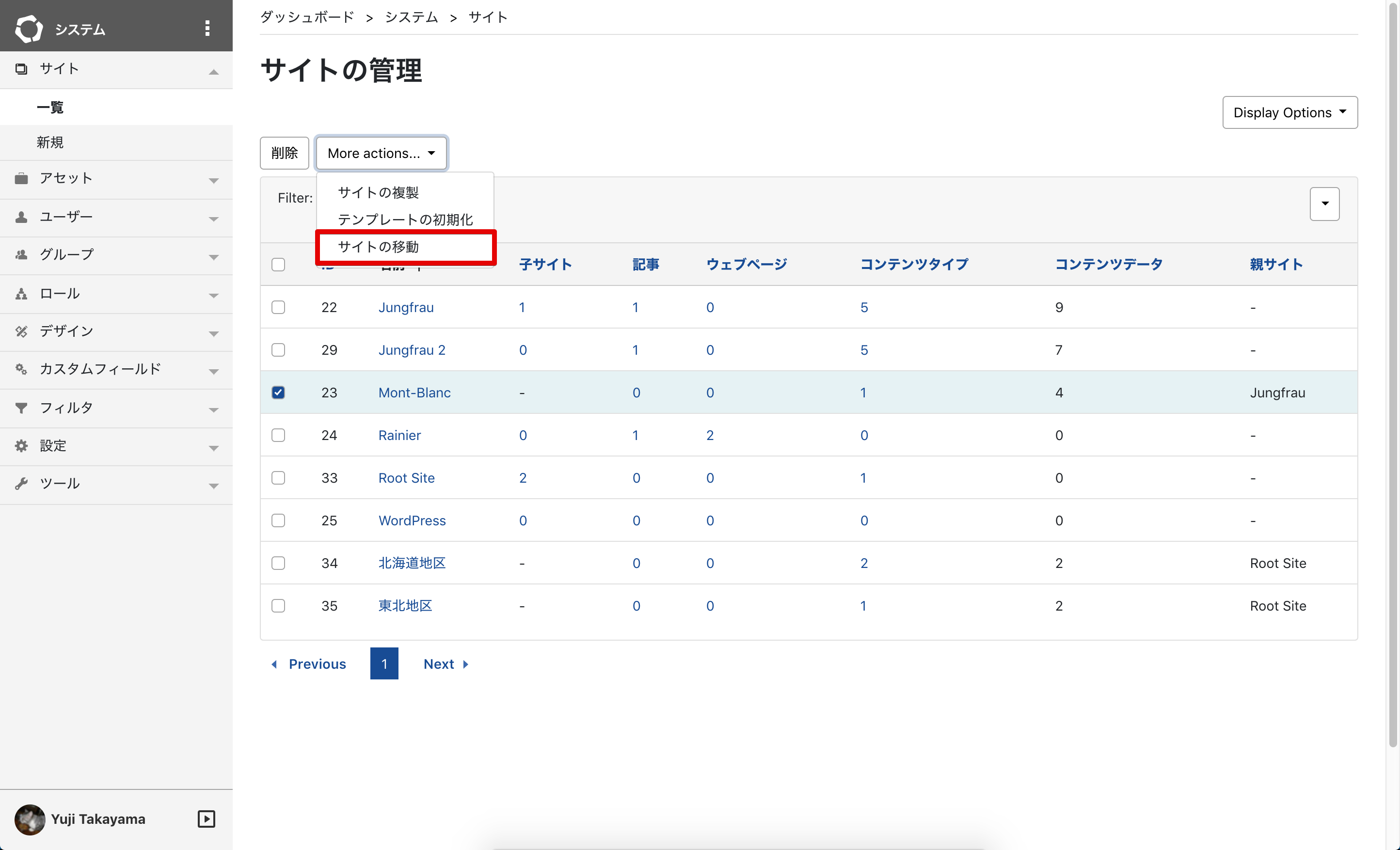This screenshot has height=850, width=1400.
Task: Open the Root Site link
Action: (406, 478)
